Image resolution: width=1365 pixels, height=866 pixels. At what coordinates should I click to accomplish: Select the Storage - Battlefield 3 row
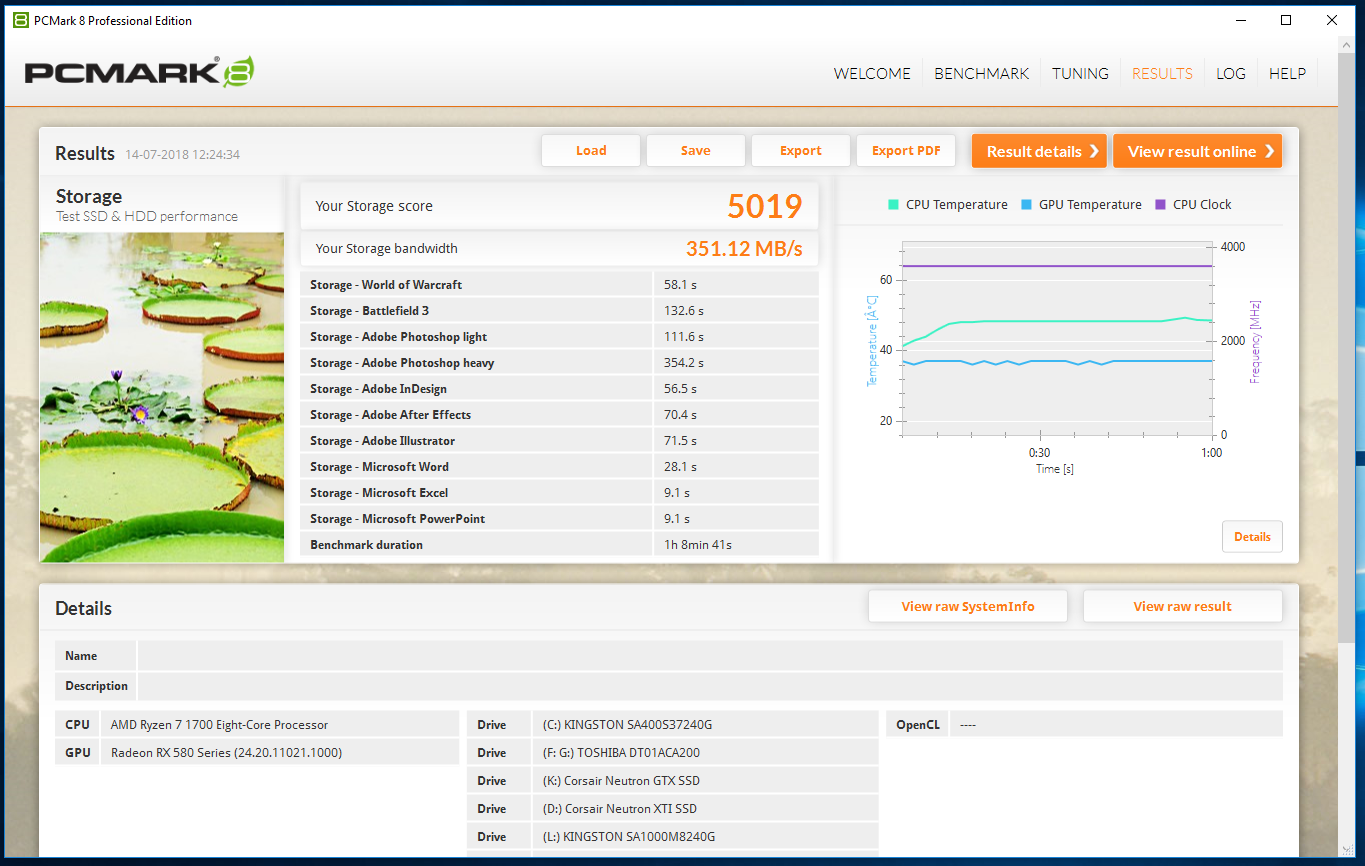point(559,311)
